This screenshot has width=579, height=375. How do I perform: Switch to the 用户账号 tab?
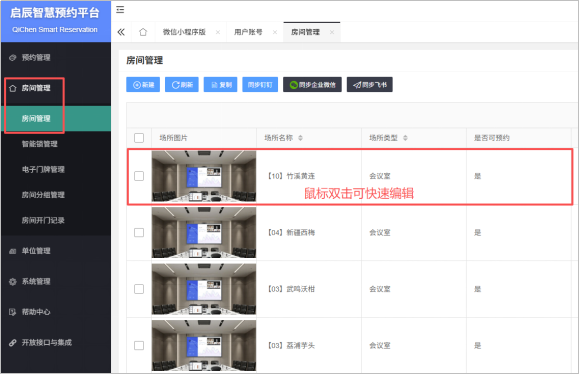248,32
